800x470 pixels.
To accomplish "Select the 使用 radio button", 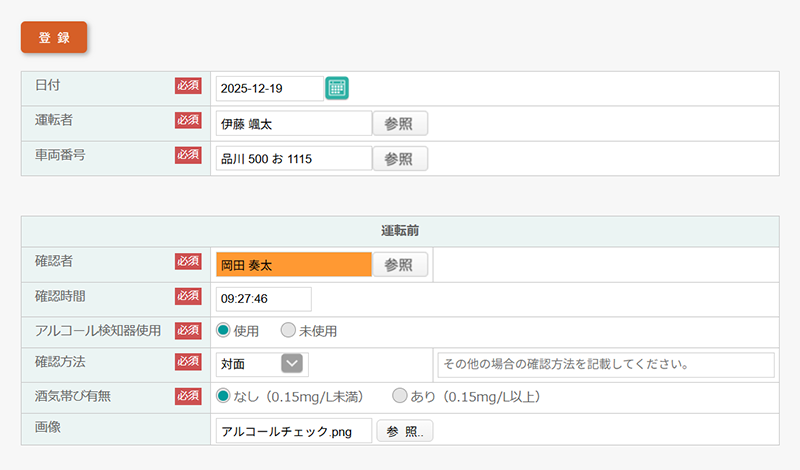I will coord(224,331).
